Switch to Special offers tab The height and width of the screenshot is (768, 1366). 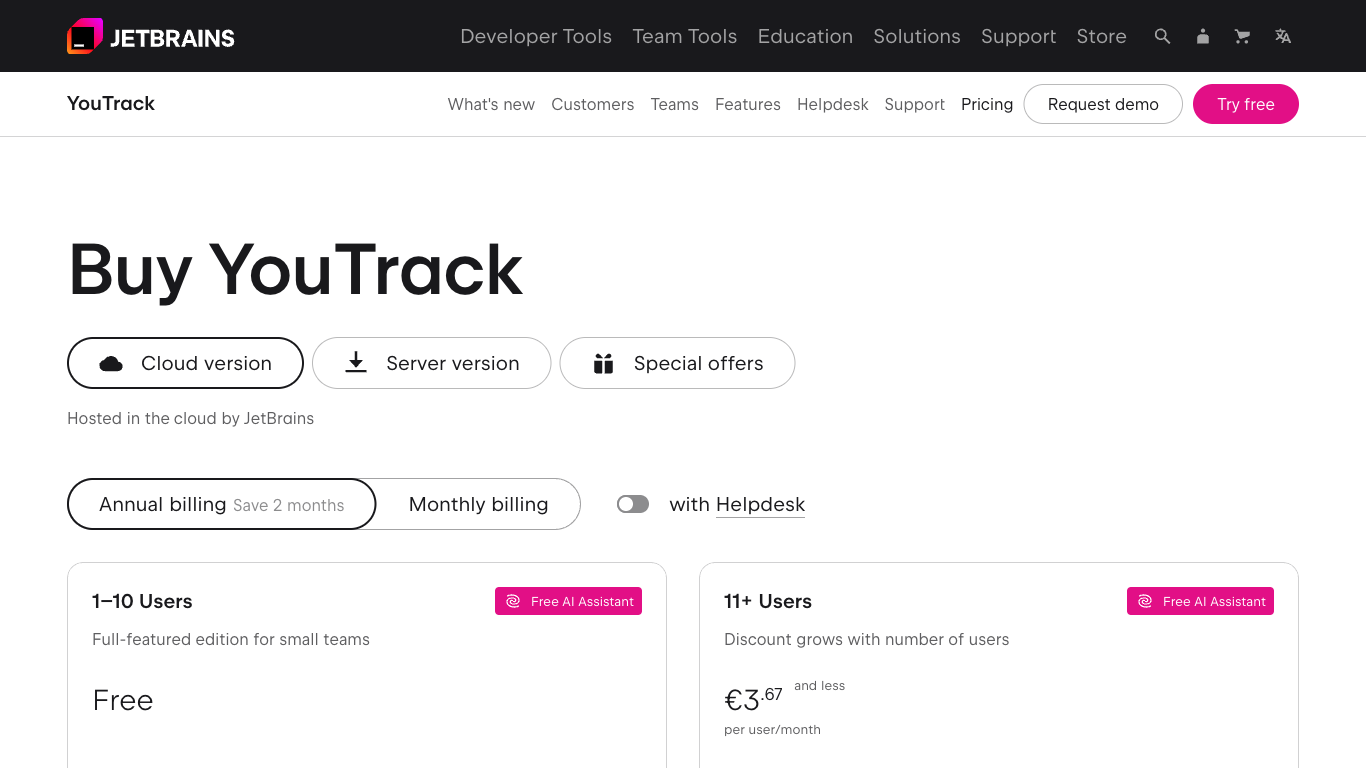coord(677,363)
